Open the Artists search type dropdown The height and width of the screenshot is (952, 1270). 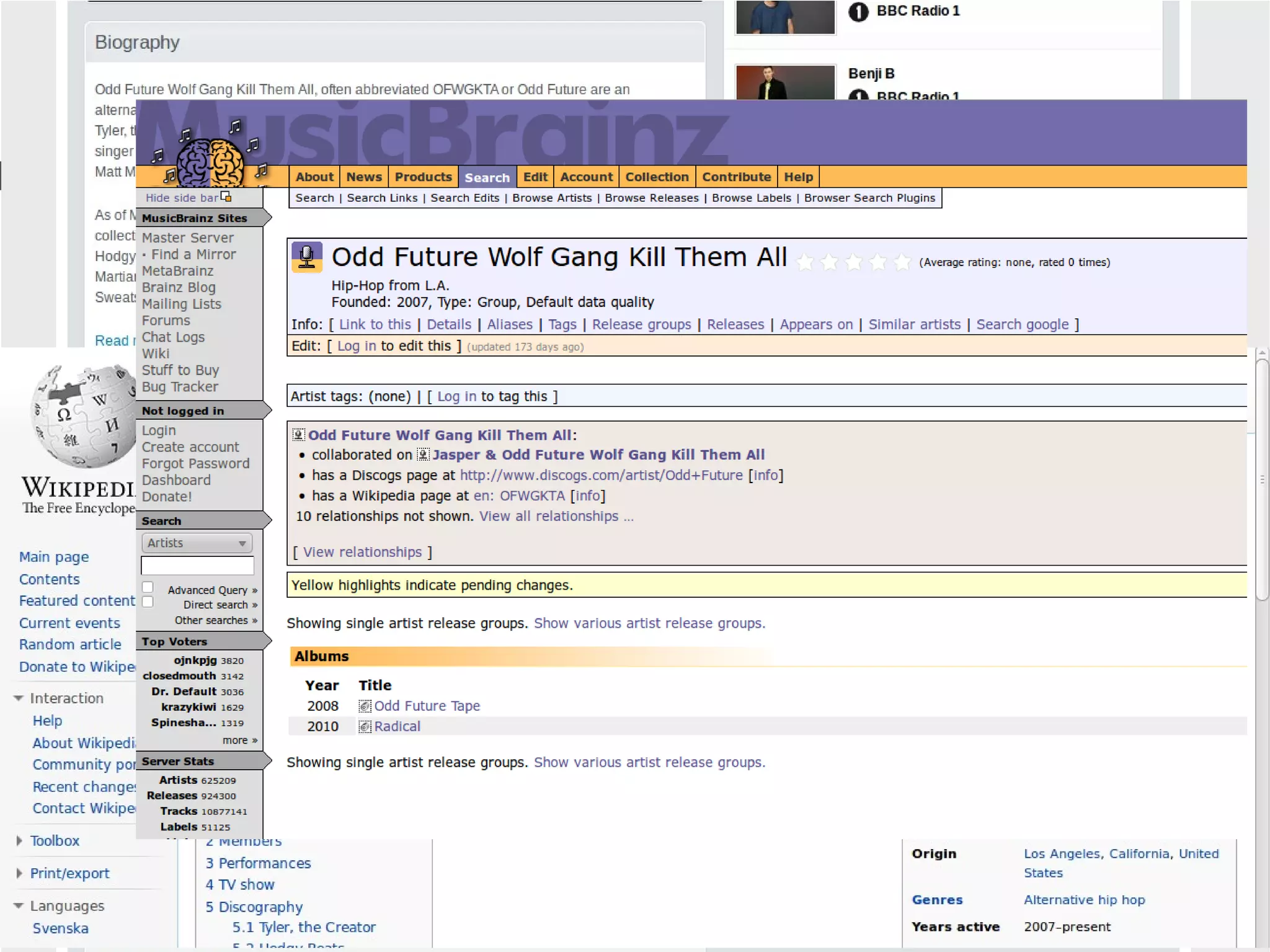(x=197, y=543)
